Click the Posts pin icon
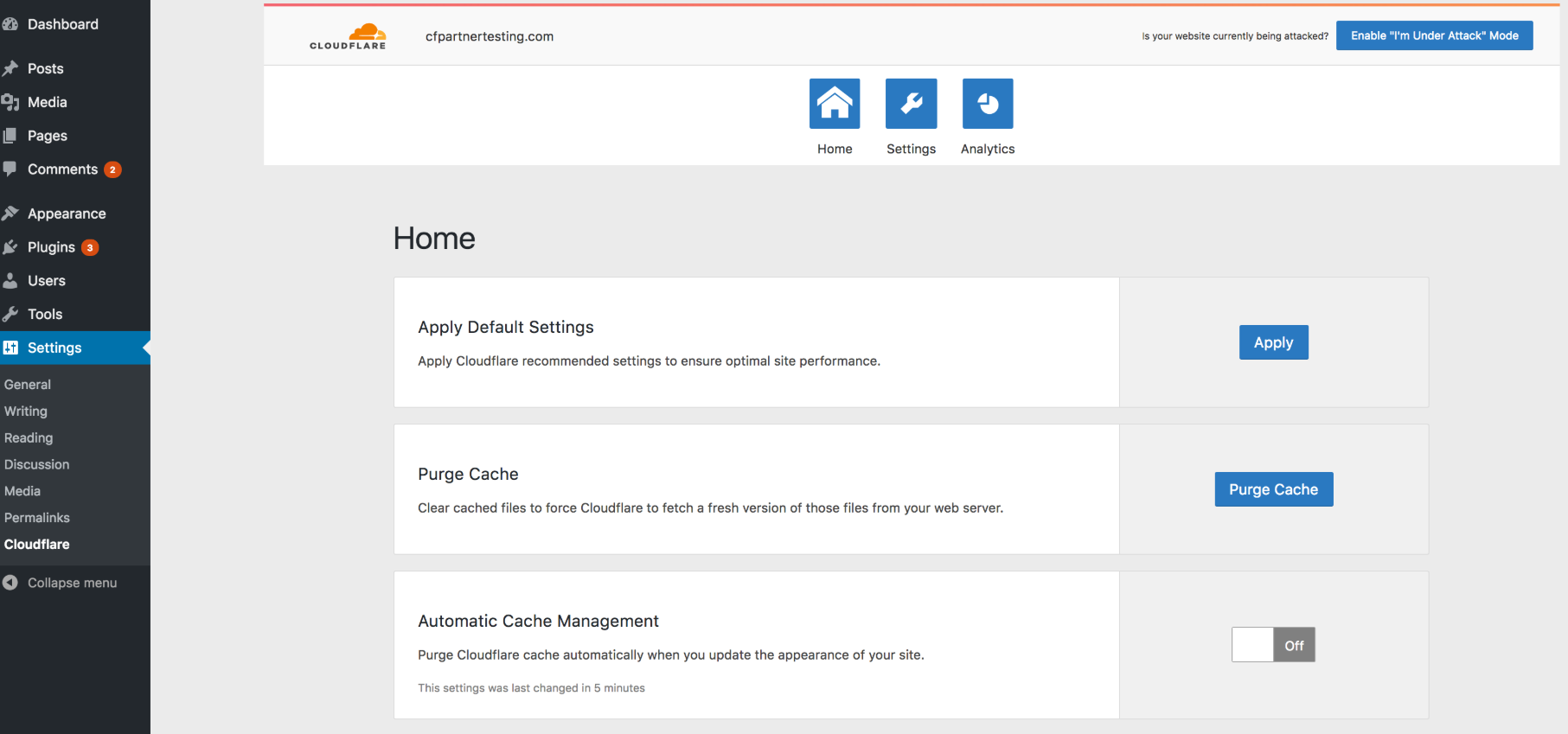This screenshot has height=734, width=1568. 10,68
